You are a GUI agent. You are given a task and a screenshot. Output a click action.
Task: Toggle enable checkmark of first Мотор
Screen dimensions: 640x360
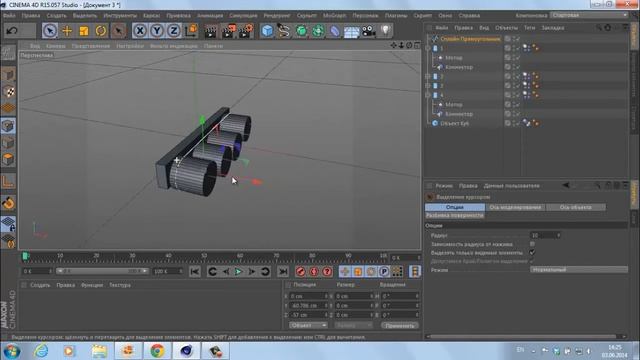click(518, 58)
